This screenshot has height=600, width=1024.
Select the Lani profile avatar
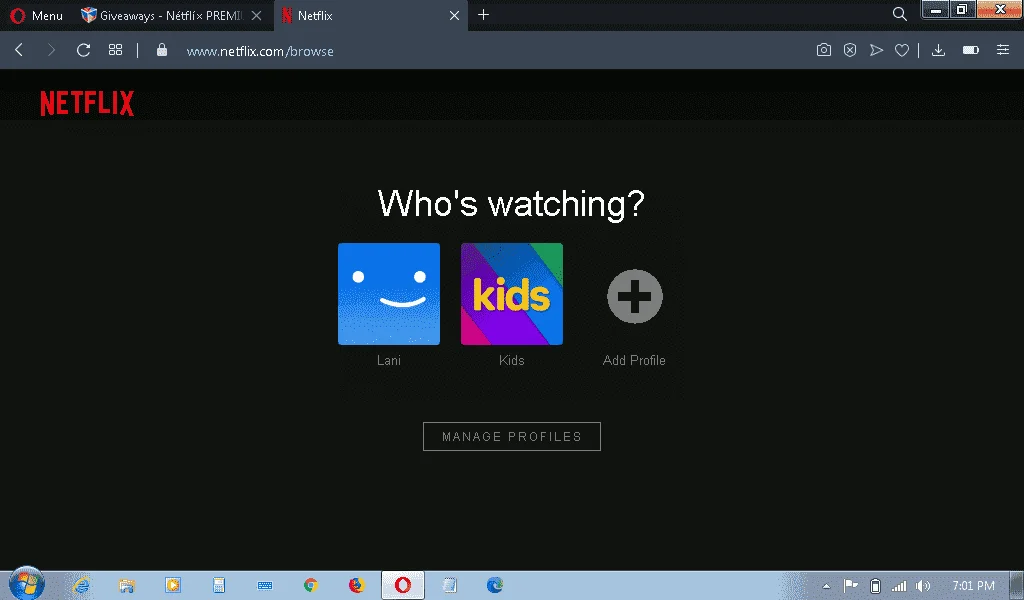pos(389,294)
